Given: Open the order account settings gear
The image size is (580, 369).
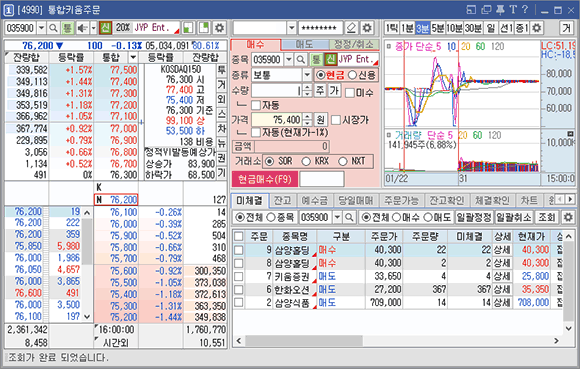Looking at the screenshot, I should pyautogui.click(x=367, y=28).
